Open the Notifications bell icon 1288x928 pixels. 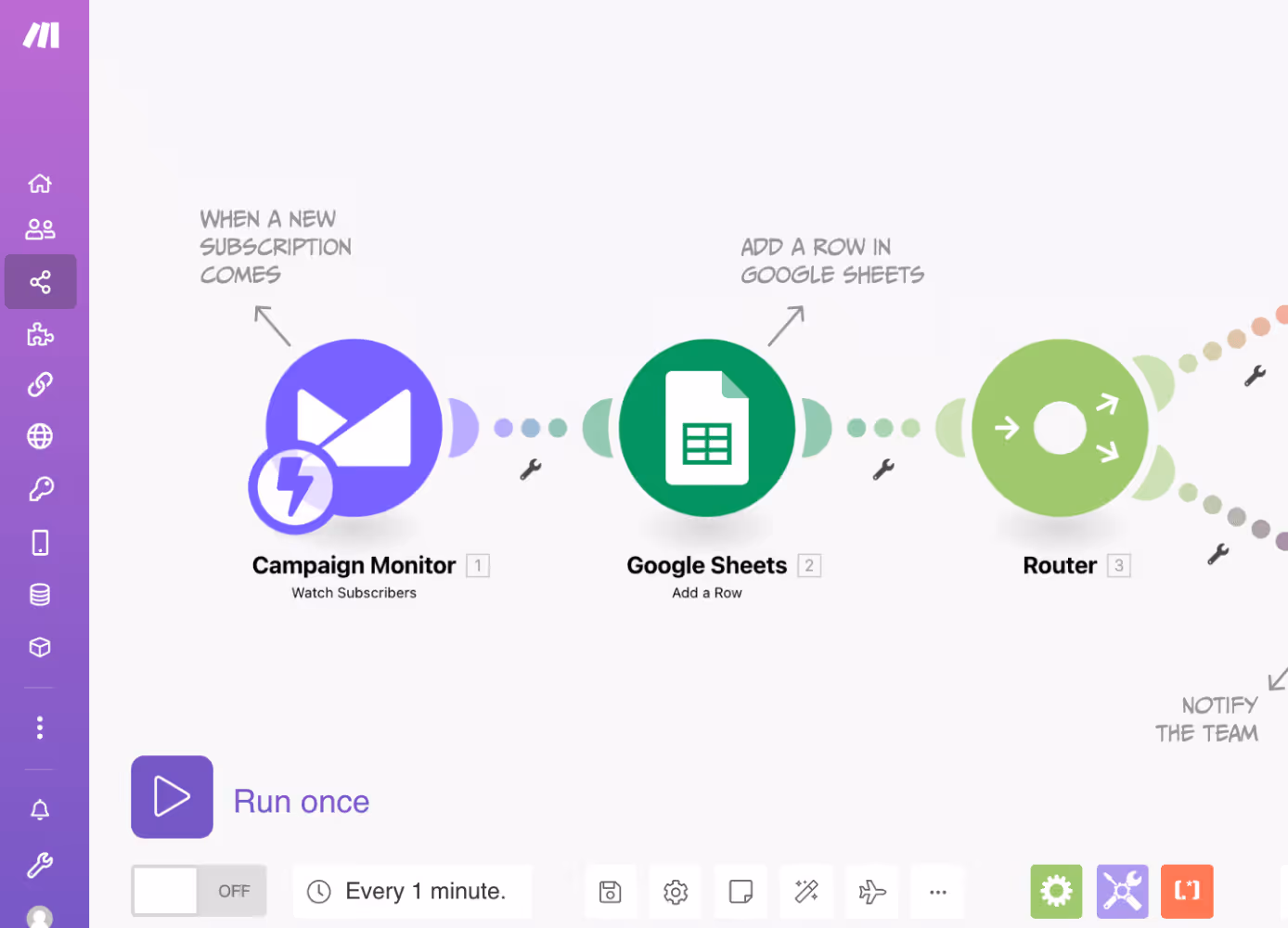[40, 810]
